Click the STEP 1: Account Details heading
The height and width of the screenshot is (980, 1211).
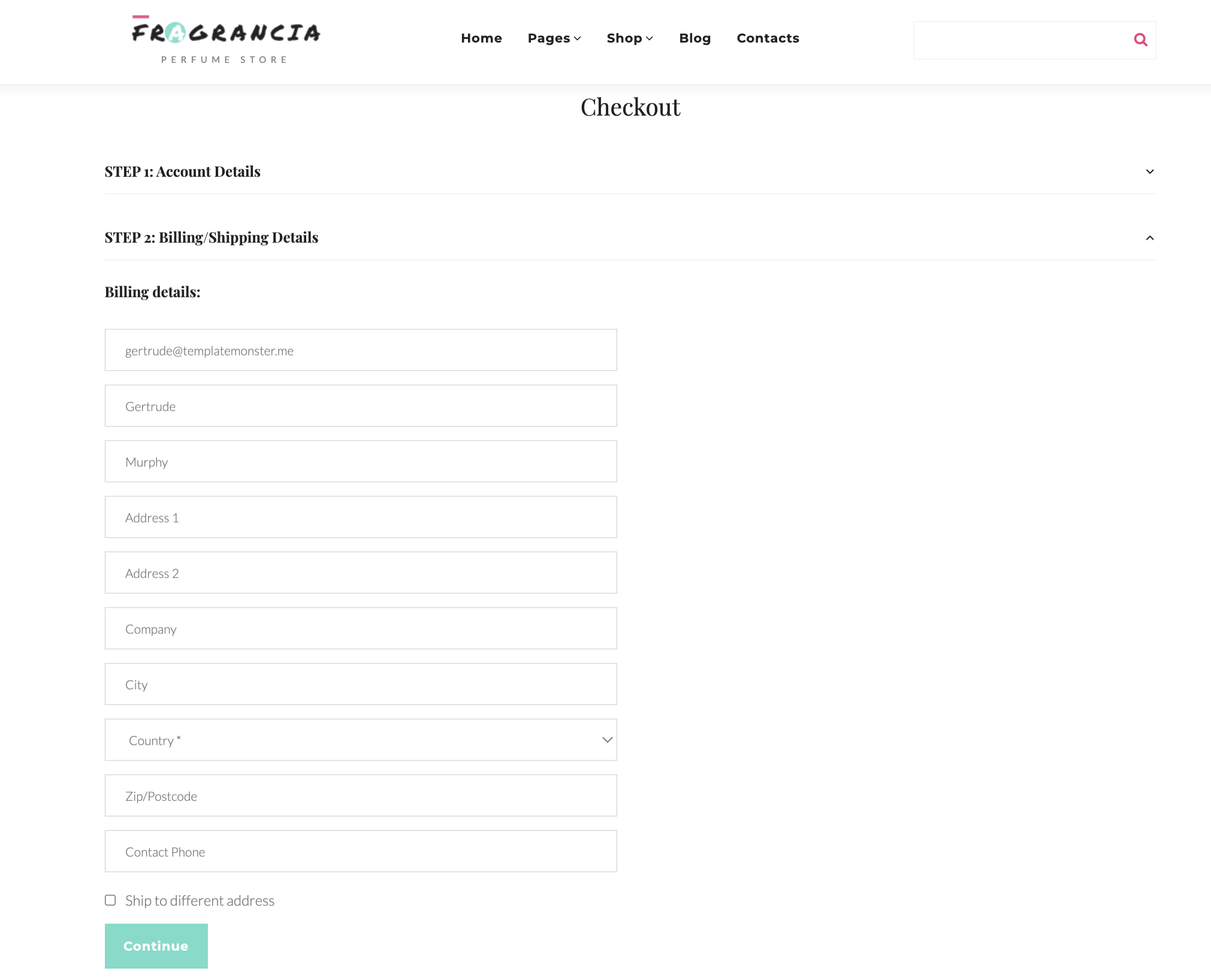183,172
